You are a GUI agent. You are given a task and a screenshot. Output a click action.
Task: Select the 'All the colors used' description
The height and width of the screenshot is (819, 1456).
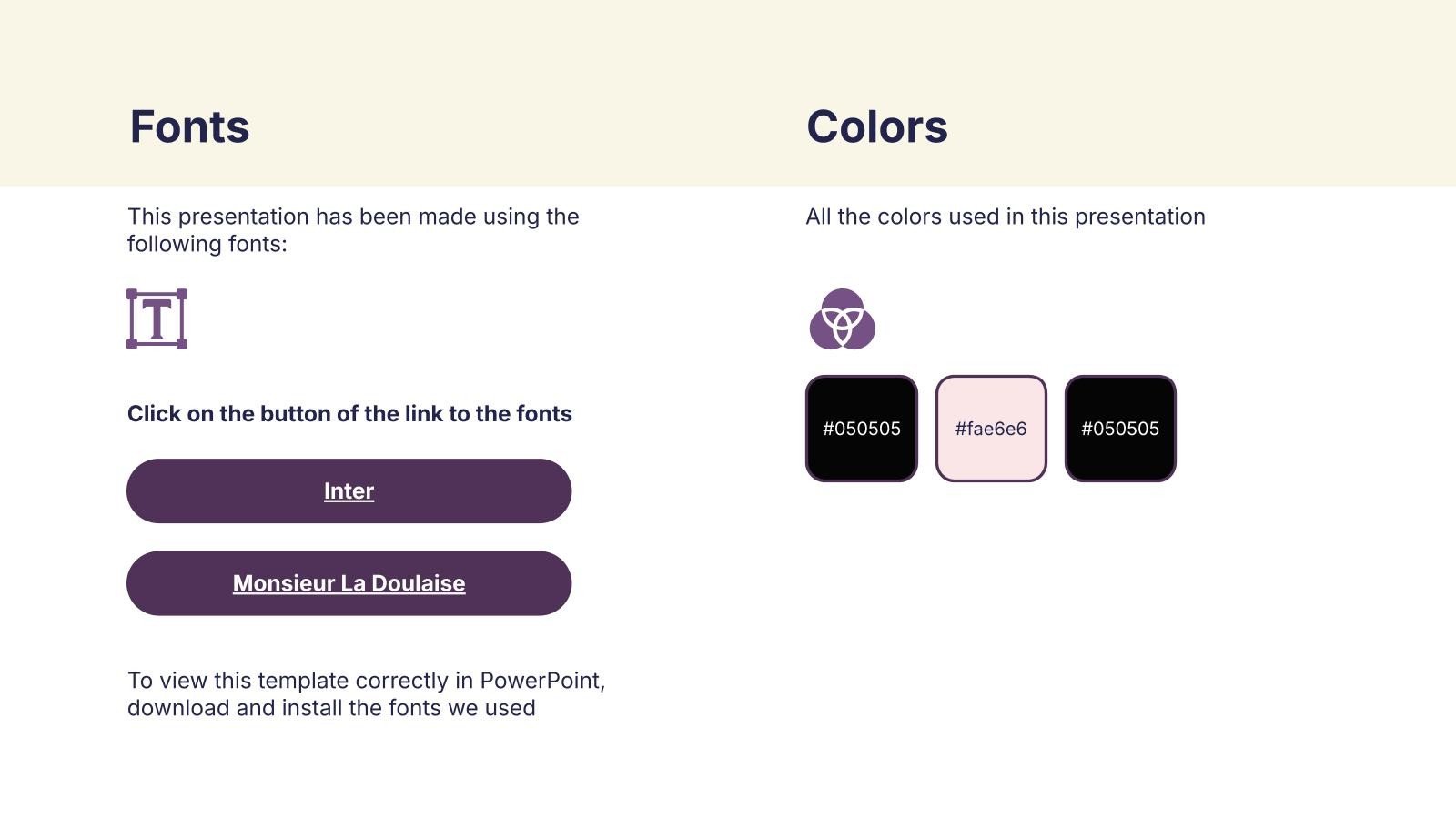click(x=1005, y=217)
